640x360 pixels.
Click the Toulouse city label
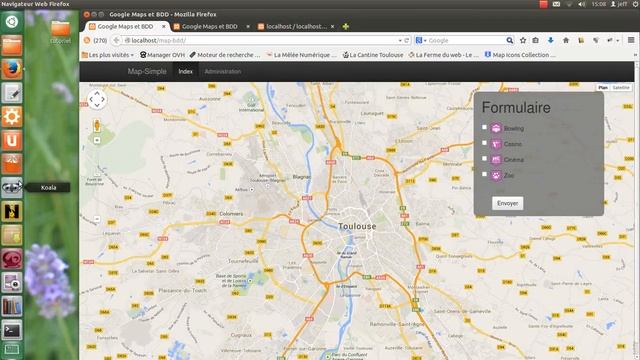click(357, 226)
